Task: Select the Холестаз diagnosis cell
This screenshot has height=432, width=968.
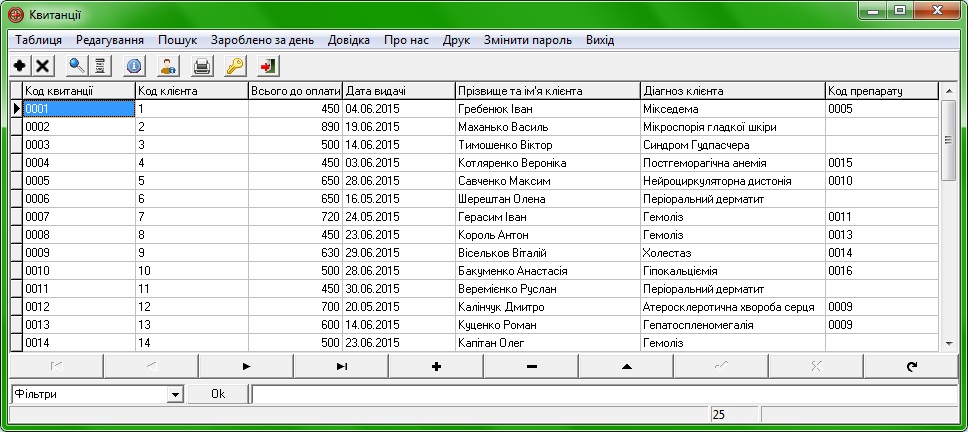Action: [x=733, y=253]
